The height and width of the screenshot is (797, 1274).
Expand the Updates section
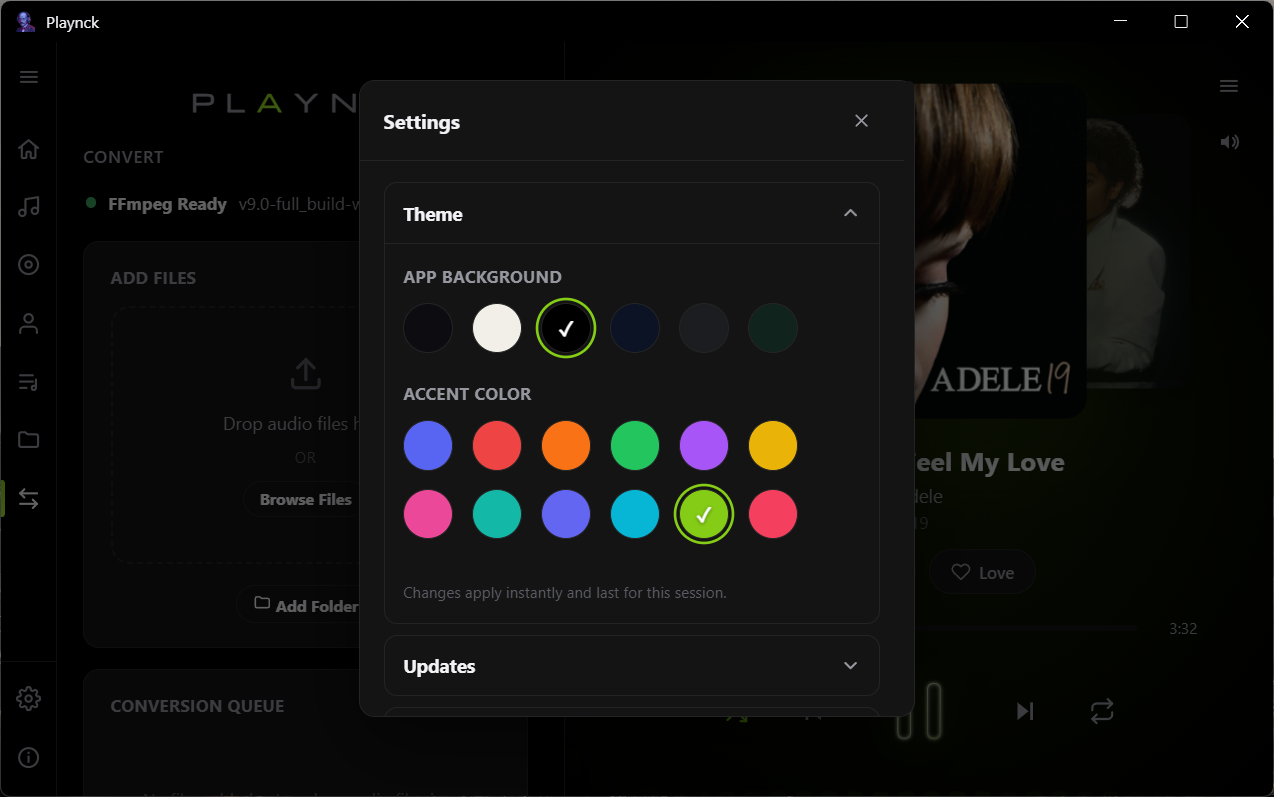tap(850, 666)
